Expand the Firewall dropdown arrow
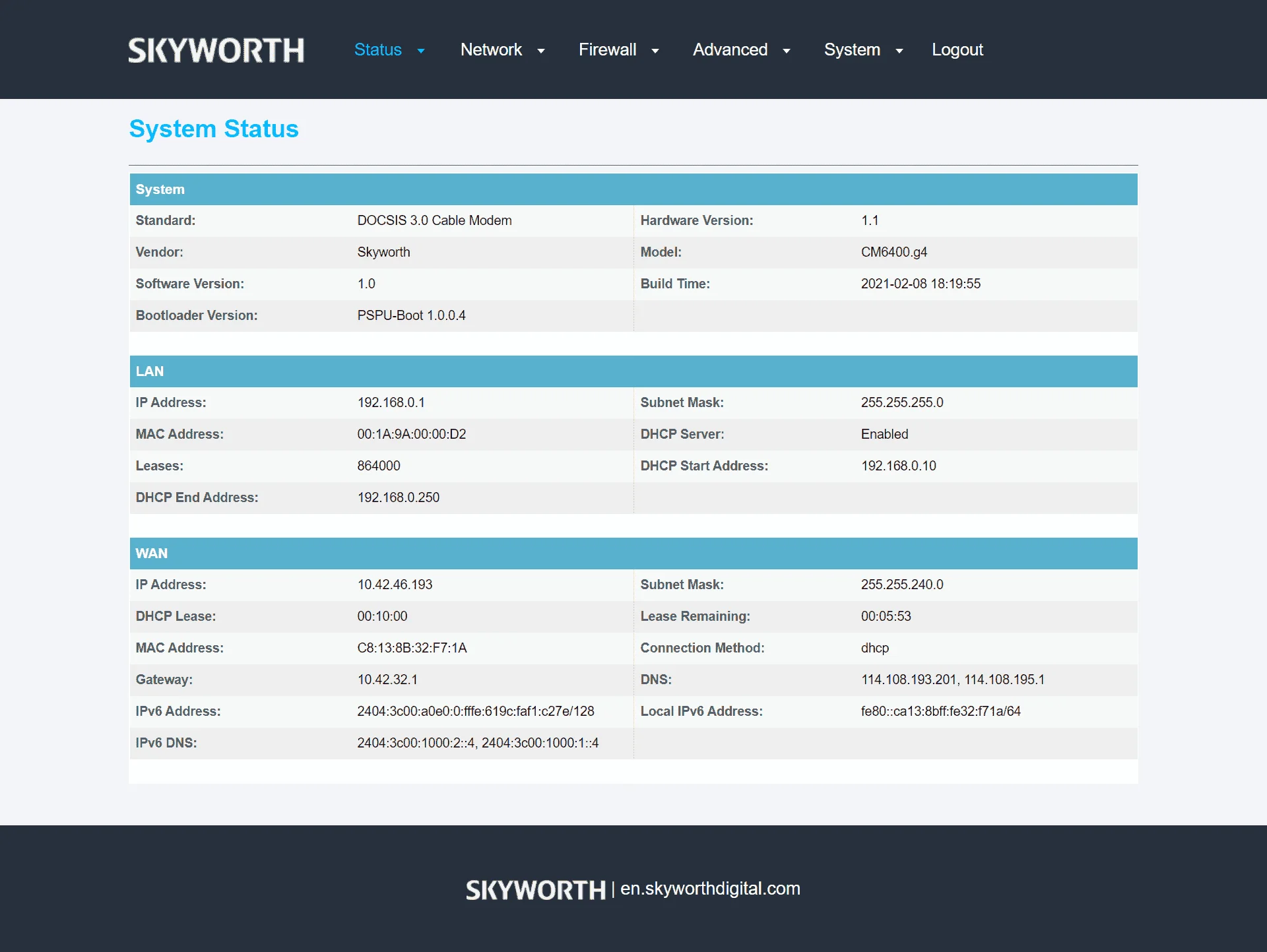 tap(655, 51)
